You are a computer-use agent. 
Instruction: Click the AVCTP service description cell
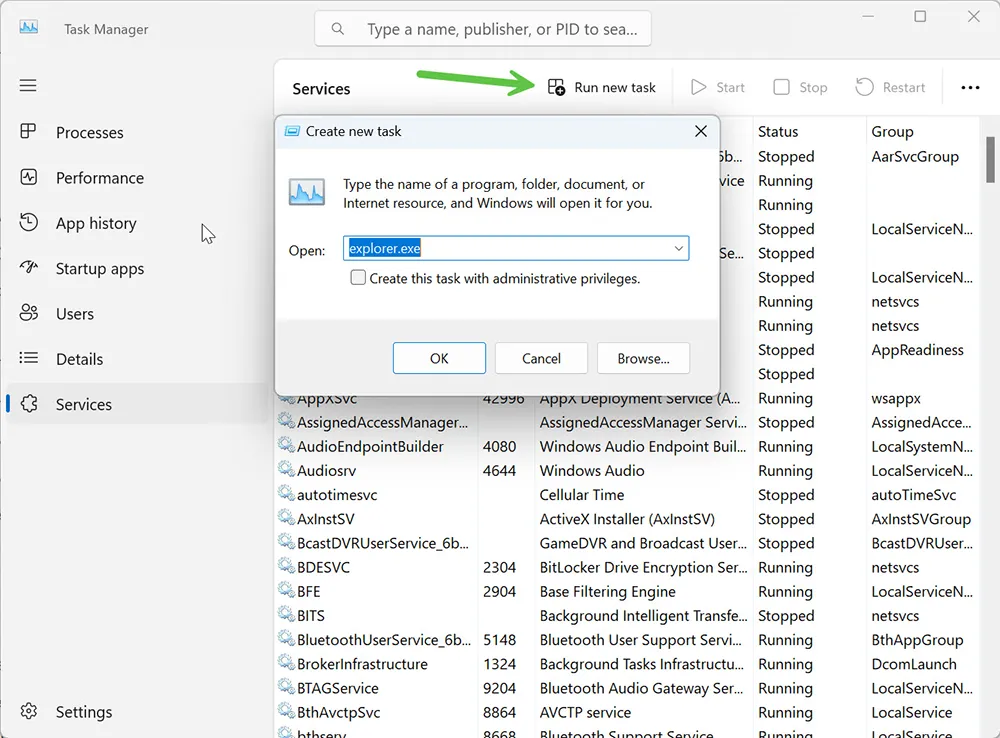click(x=585, y=712)
